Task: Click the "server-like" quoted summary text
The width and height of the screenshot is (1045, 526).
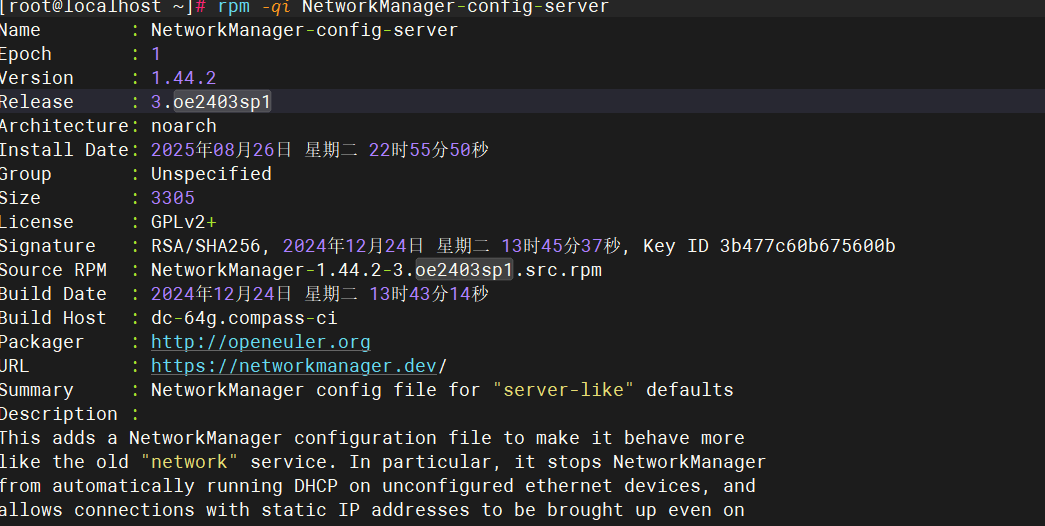Action: click(x=563, y=390)
